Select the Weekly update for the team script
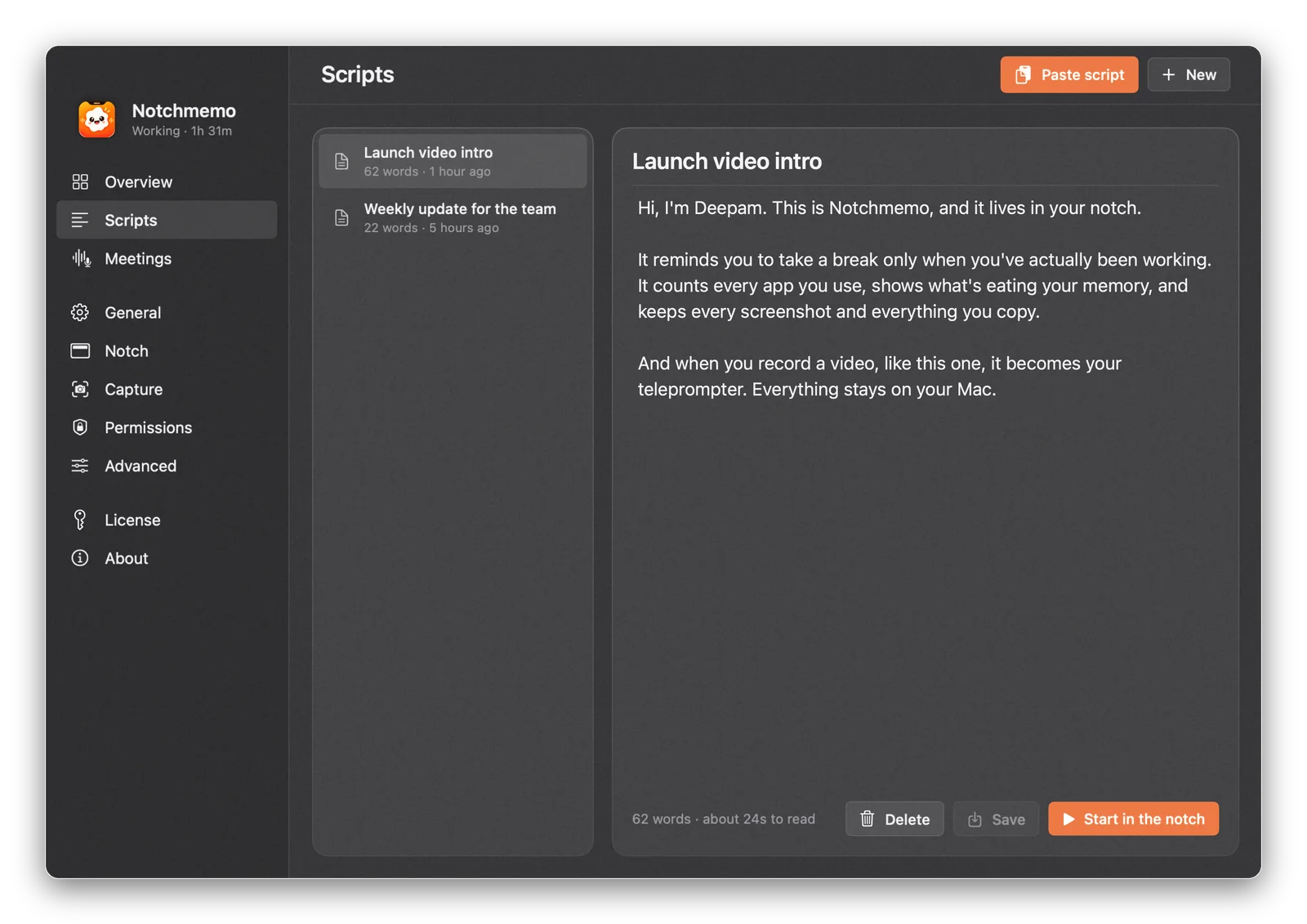Screen dimensions: 1307x924 [453, 217]
